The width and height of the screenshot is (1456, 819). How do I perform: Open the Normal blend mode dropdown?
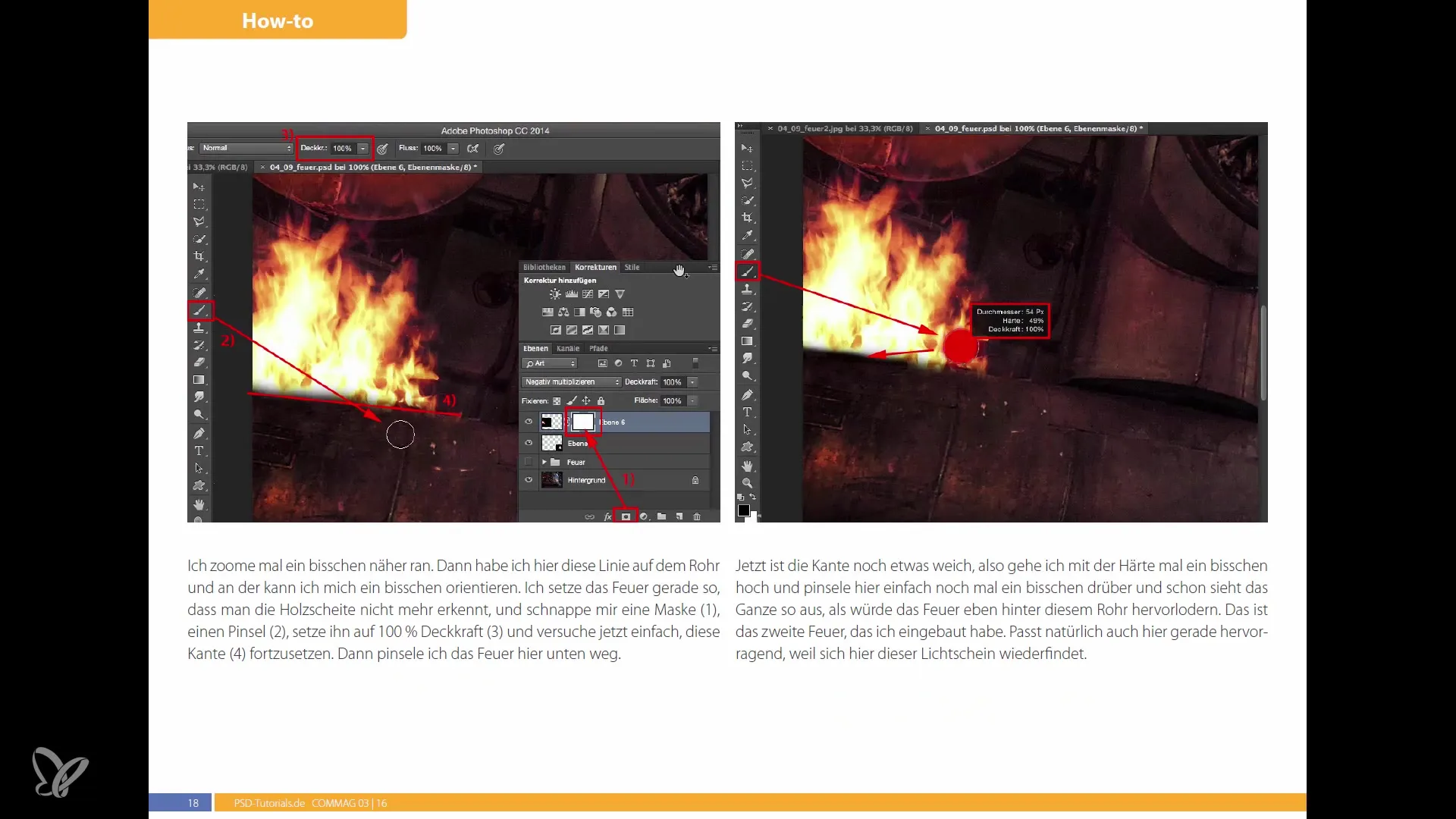coord(246,148)
